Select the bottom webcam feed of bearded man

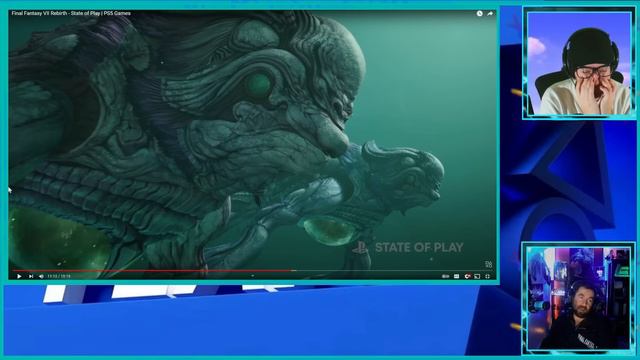click(578, 298)
